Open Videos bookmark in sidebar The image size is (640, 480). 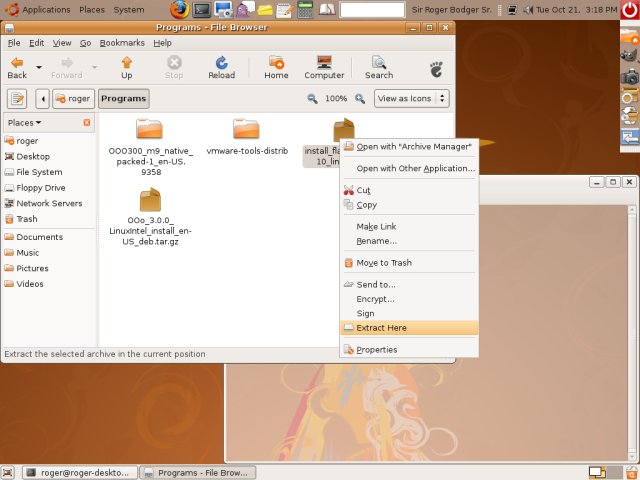click(49, 284)
